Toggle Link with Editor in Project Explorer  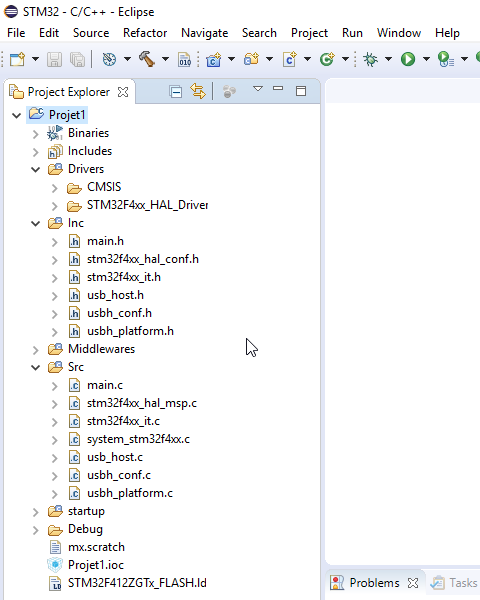tap(198, 91)
